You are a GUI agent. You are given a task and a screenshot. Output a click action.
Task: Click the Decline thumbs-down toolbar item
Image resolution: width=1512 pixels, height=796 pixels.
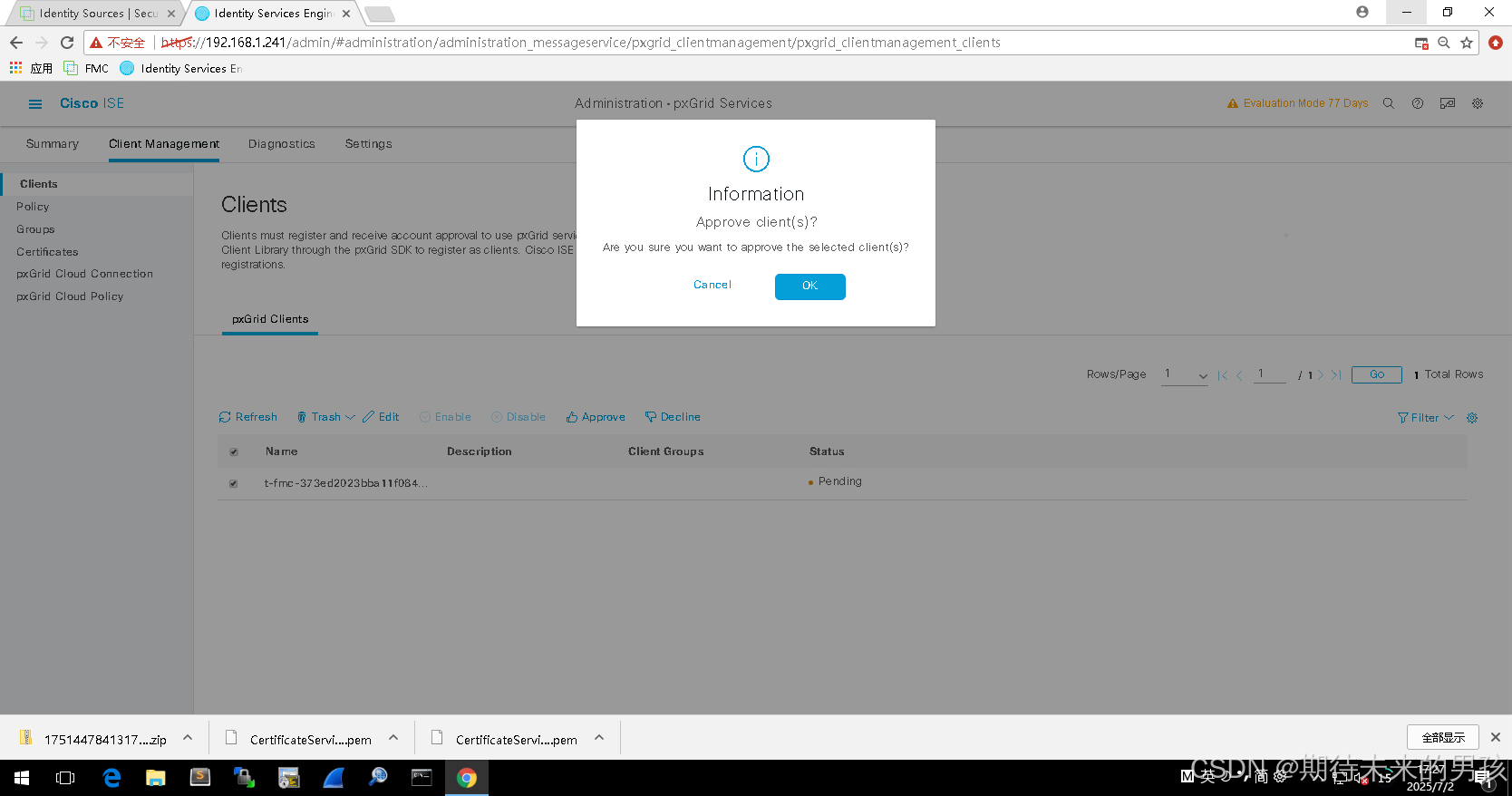(x=673, y=417)
